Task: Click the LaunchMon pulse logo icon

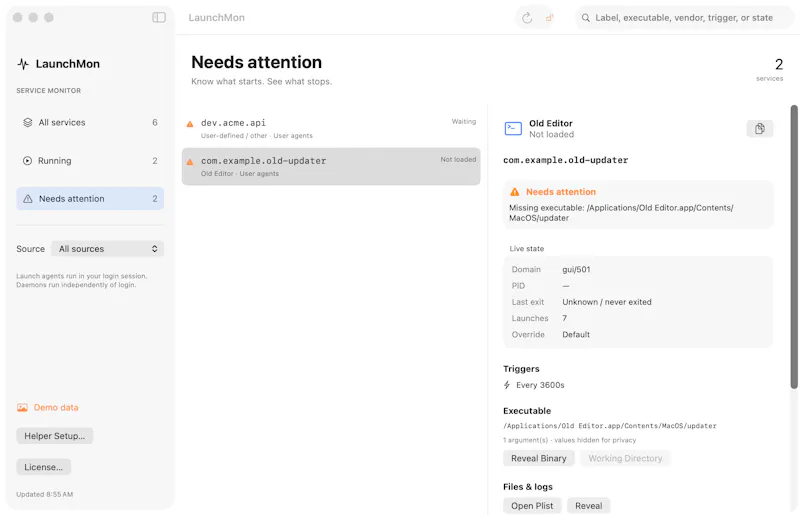Action: (x=23, y=64)
